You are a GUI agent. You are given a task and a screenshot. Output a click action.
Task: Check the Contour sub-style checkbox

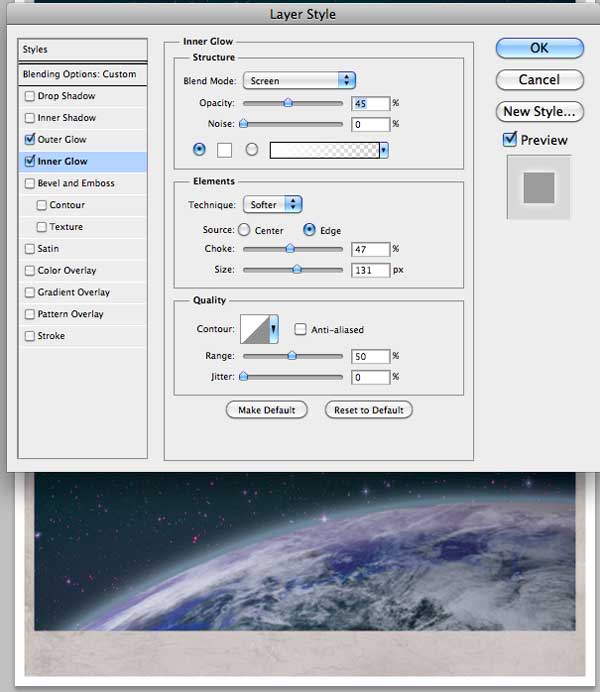(41, 205)
